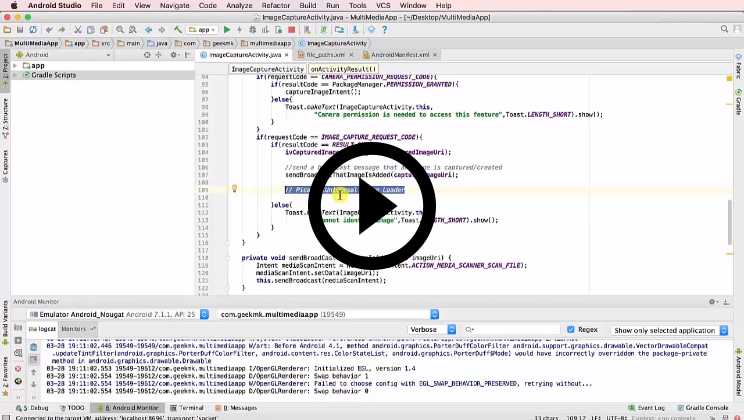Open the Project side tool panel
744x420 pixels.
(5, 70)
